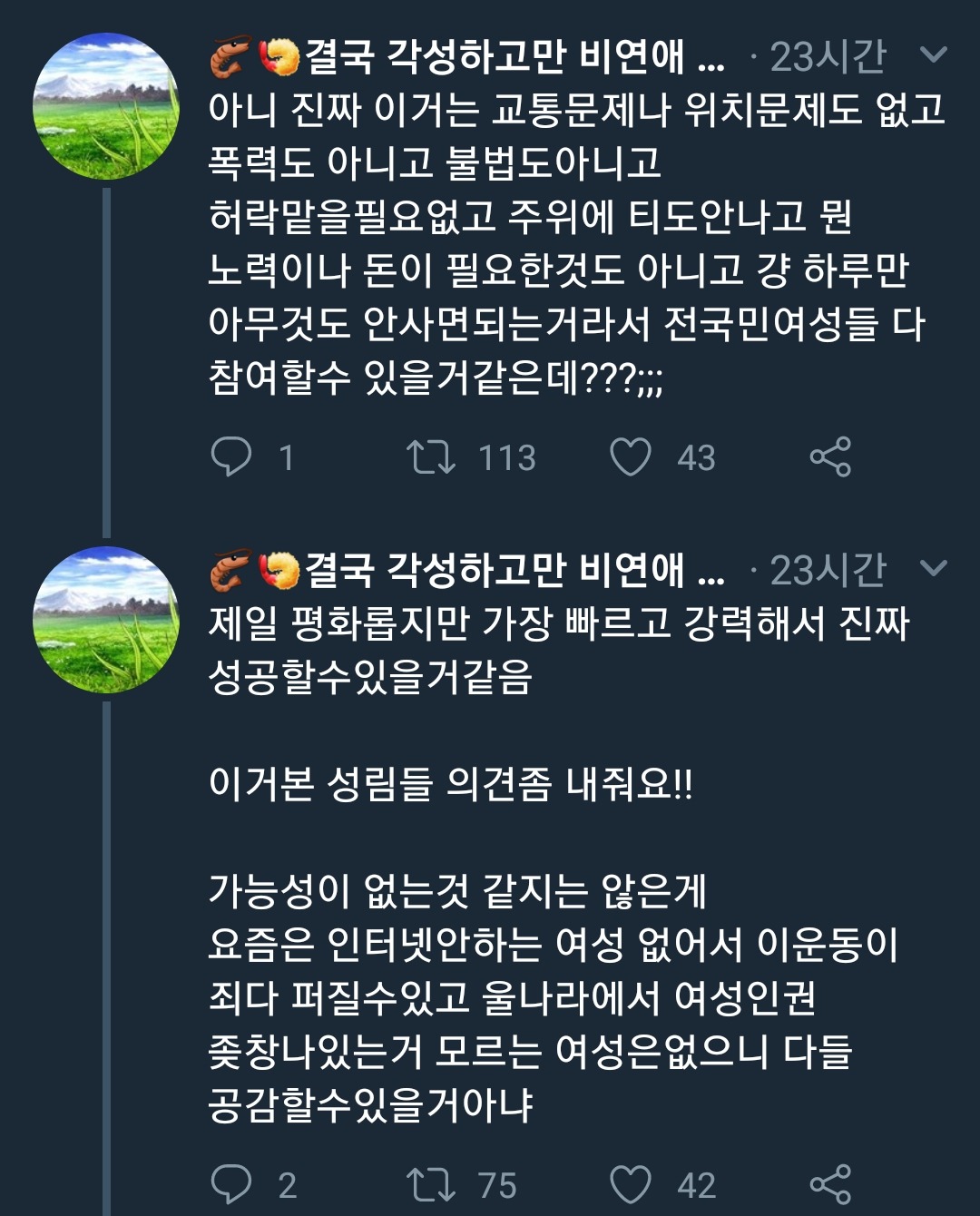This screenshot has height=1216, width=980.
Task: Reply to the tweet with 1 reply
Action: (x=231, y=456)
